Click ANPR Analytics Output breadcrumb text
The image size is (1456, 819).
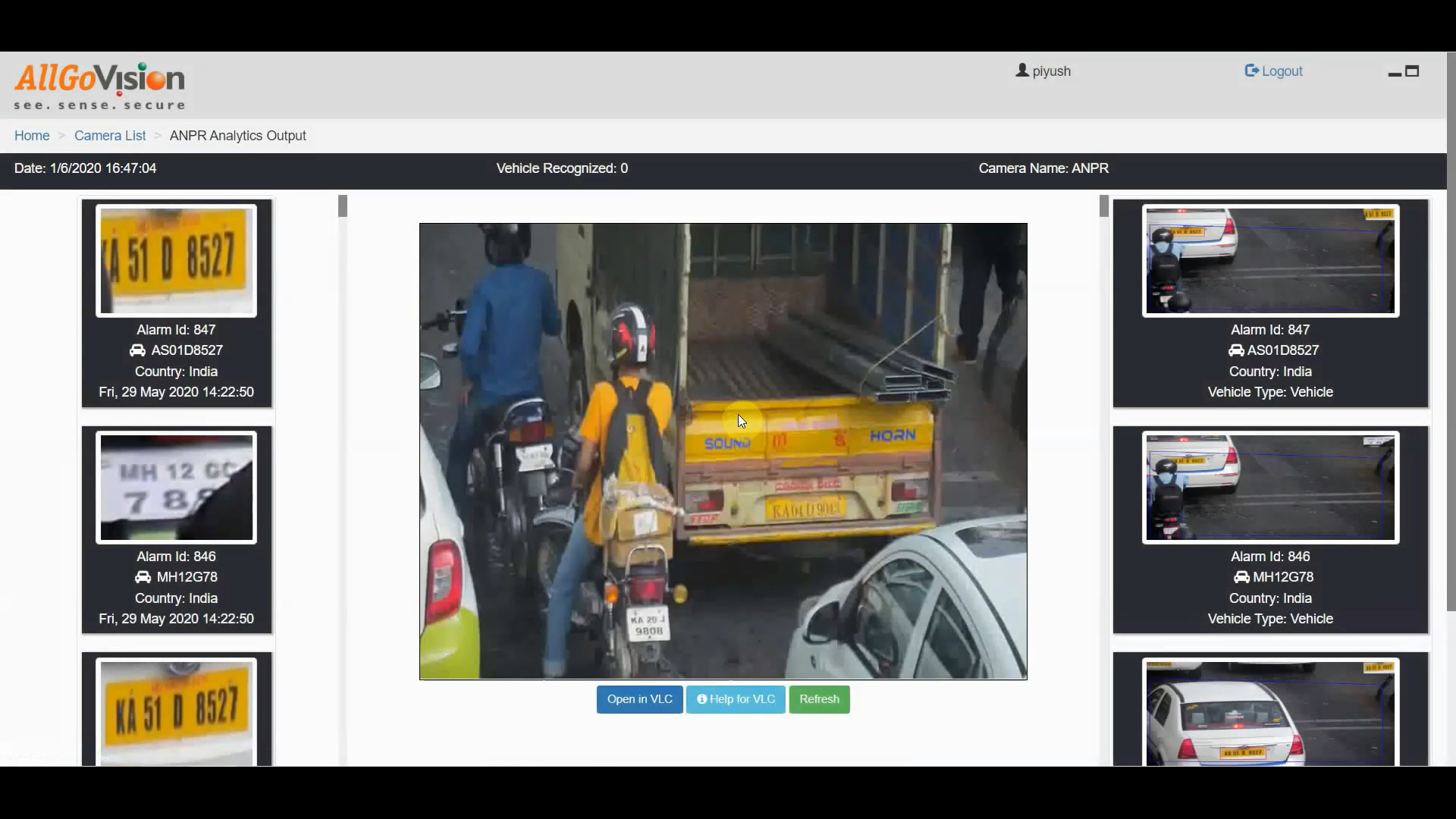tap(238, 136)
